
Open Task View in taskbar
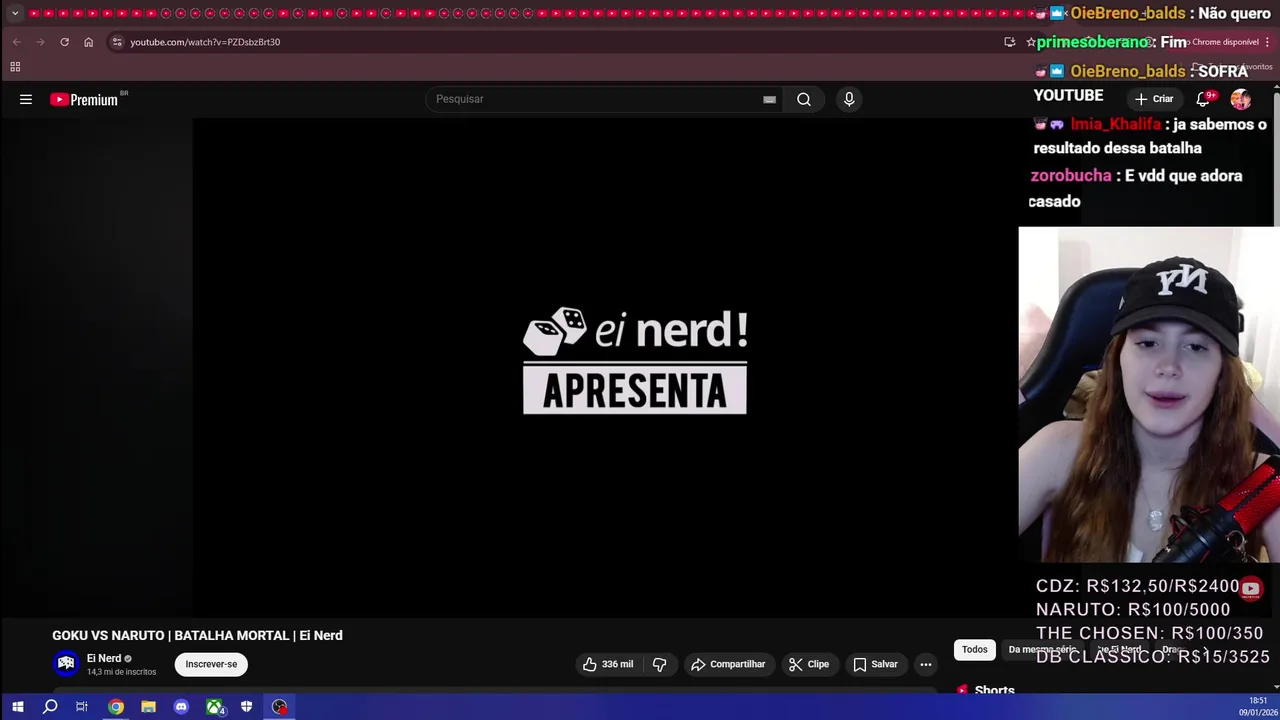[82, 707]
